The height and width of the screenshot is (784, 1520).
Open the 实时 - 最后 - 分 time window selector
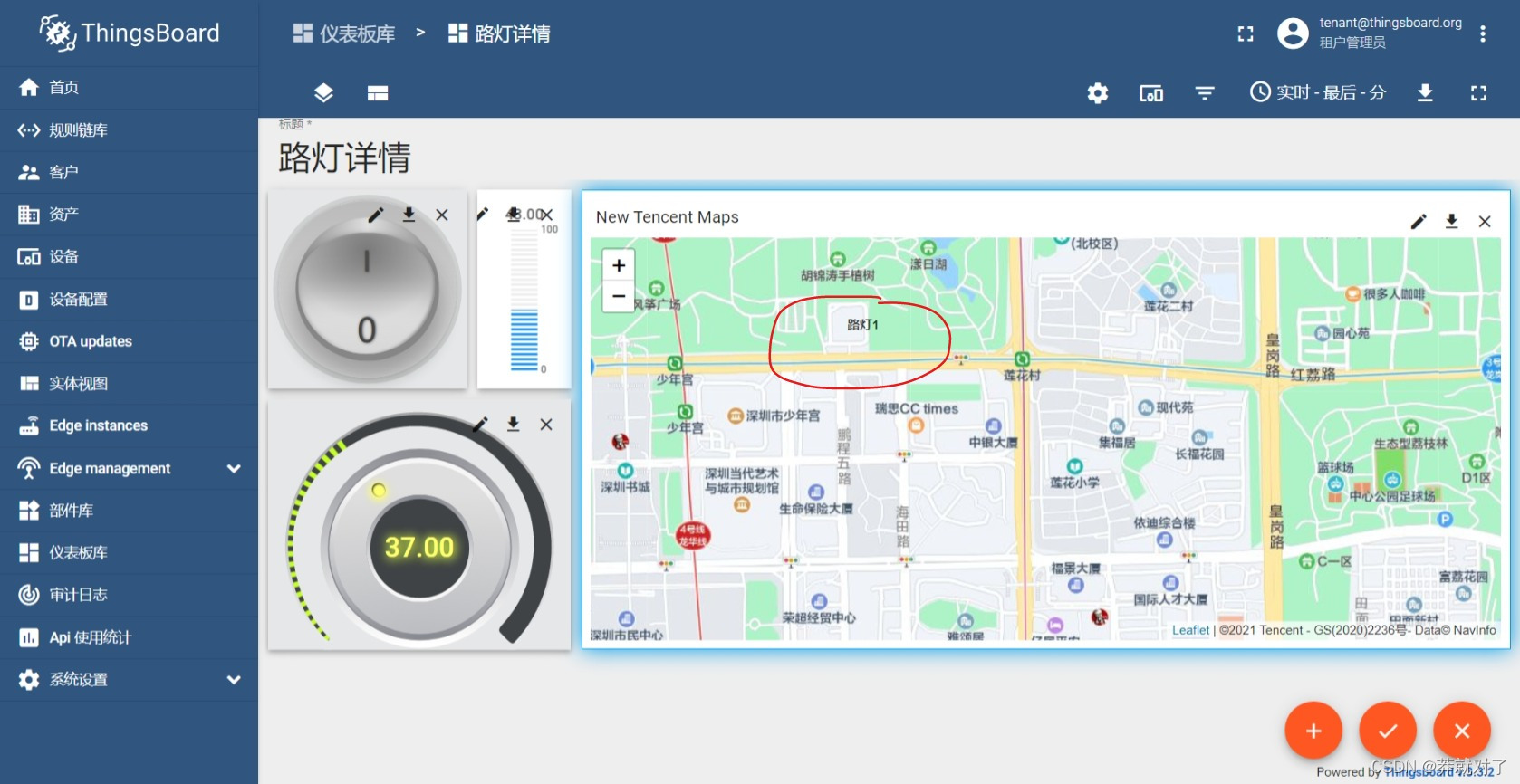1318,92
